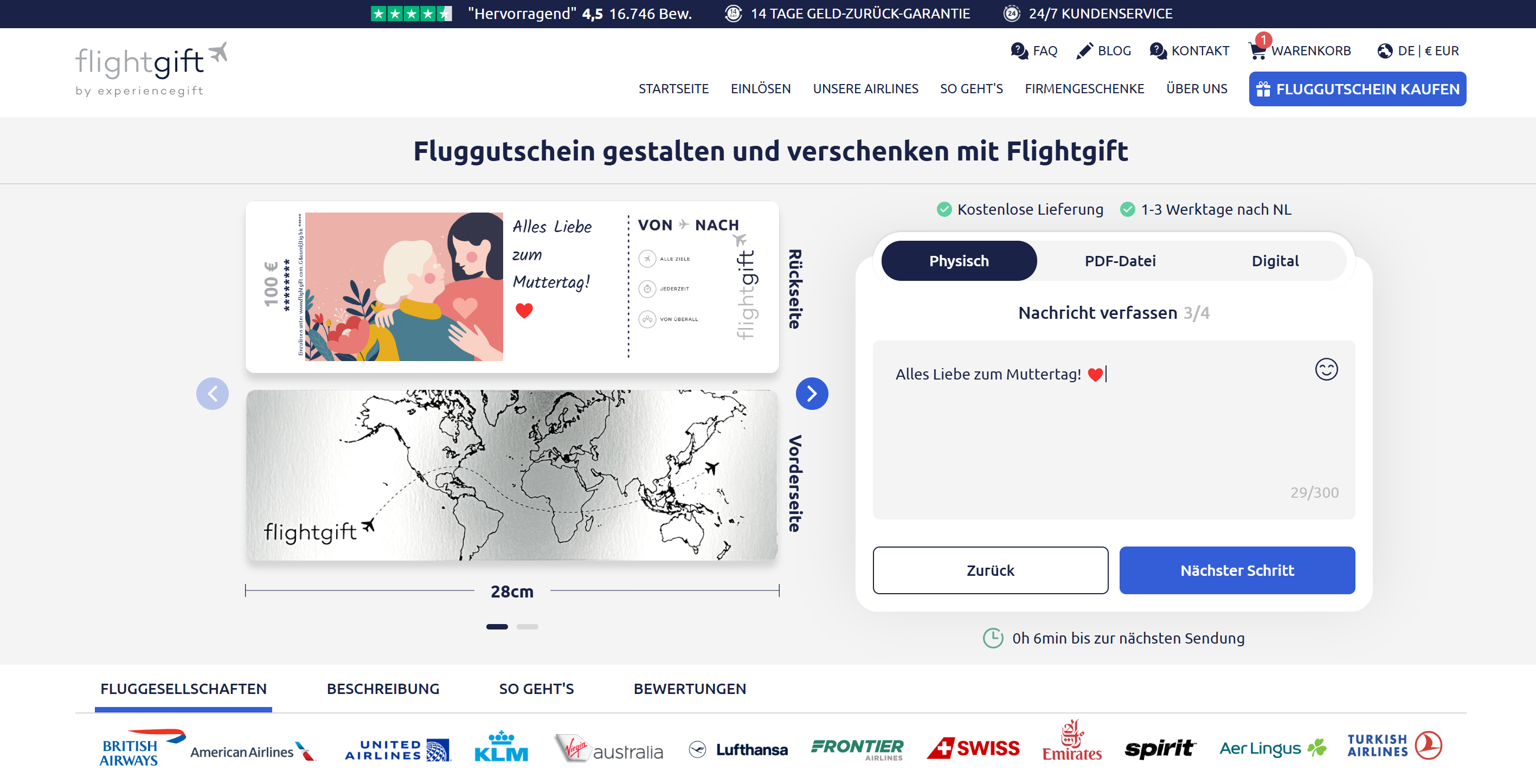Click the FAQ chat bubble icon
Image resolution: width=1536 pixels, height=784 pixels.
click(x=1019, y=52)
